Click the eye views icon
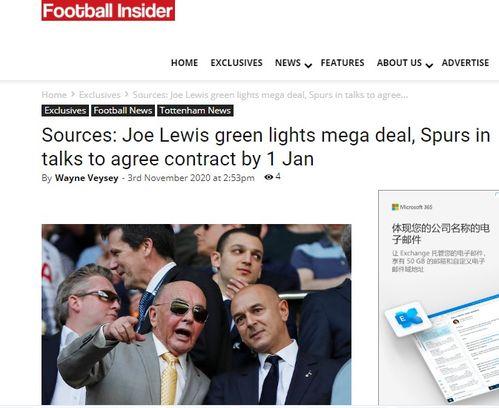The image size is (499, 408). [x=269, y=177]
